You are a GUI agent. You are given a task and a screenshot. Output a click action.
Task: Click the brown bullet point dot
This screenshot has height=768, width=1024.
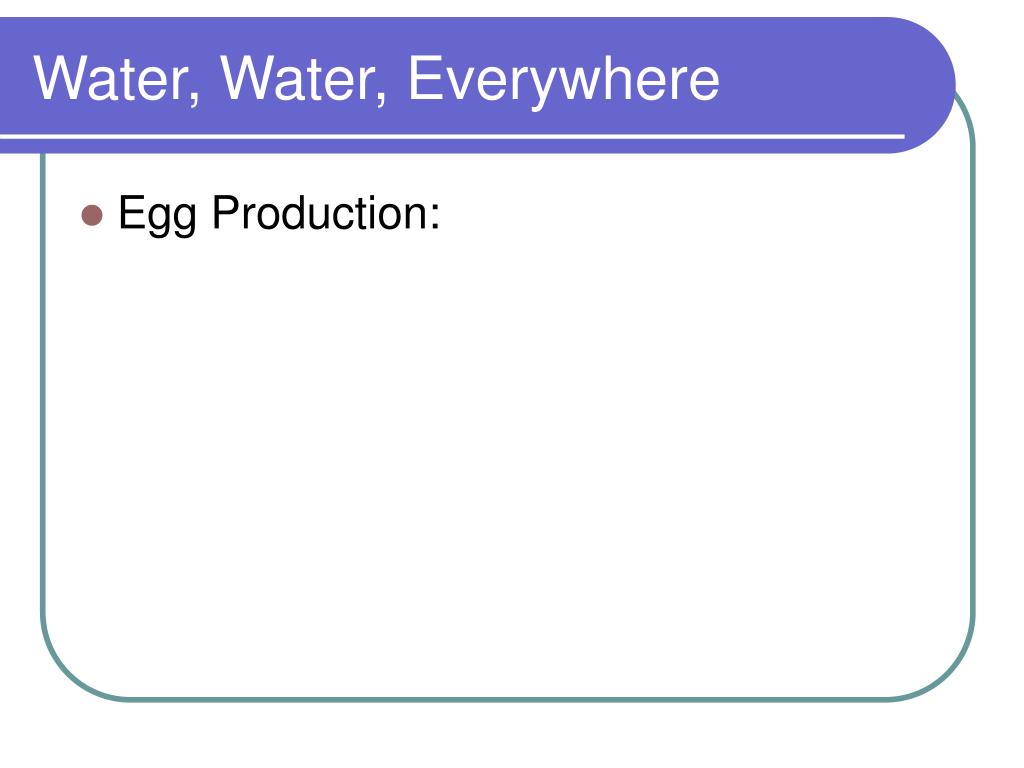(x=92, y=215)
